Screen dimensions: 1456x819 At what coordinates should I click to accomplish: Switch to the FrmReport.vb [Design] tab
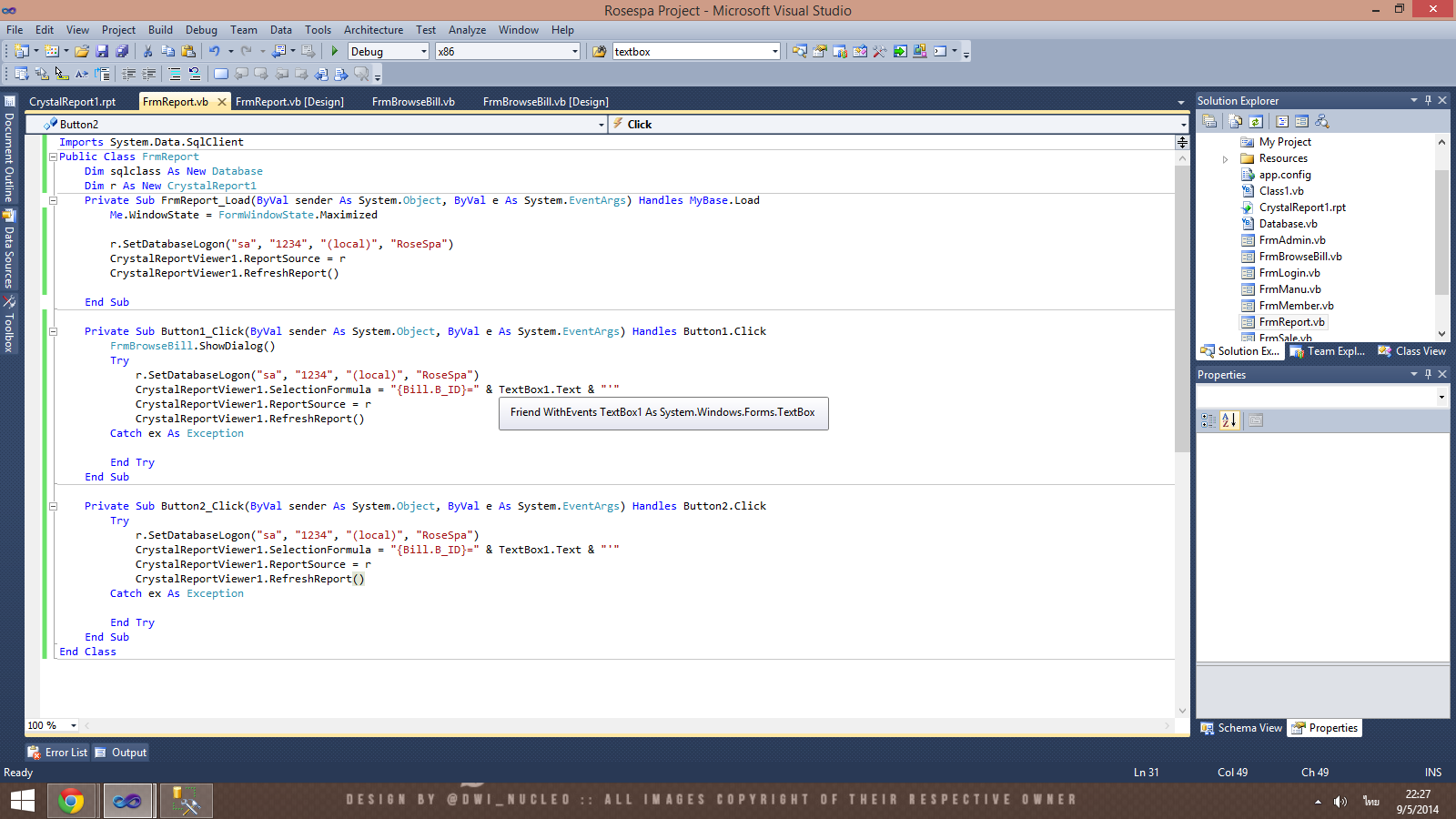click(289, 102)
